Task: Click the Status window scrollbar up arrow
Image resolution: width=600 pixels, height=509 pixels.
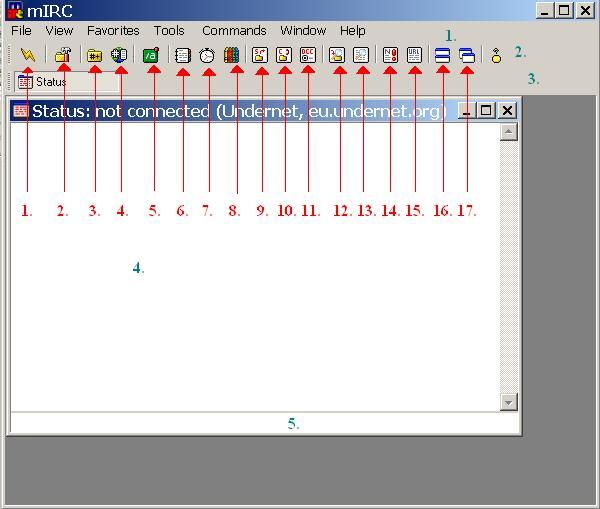Action: click(508, 132)
